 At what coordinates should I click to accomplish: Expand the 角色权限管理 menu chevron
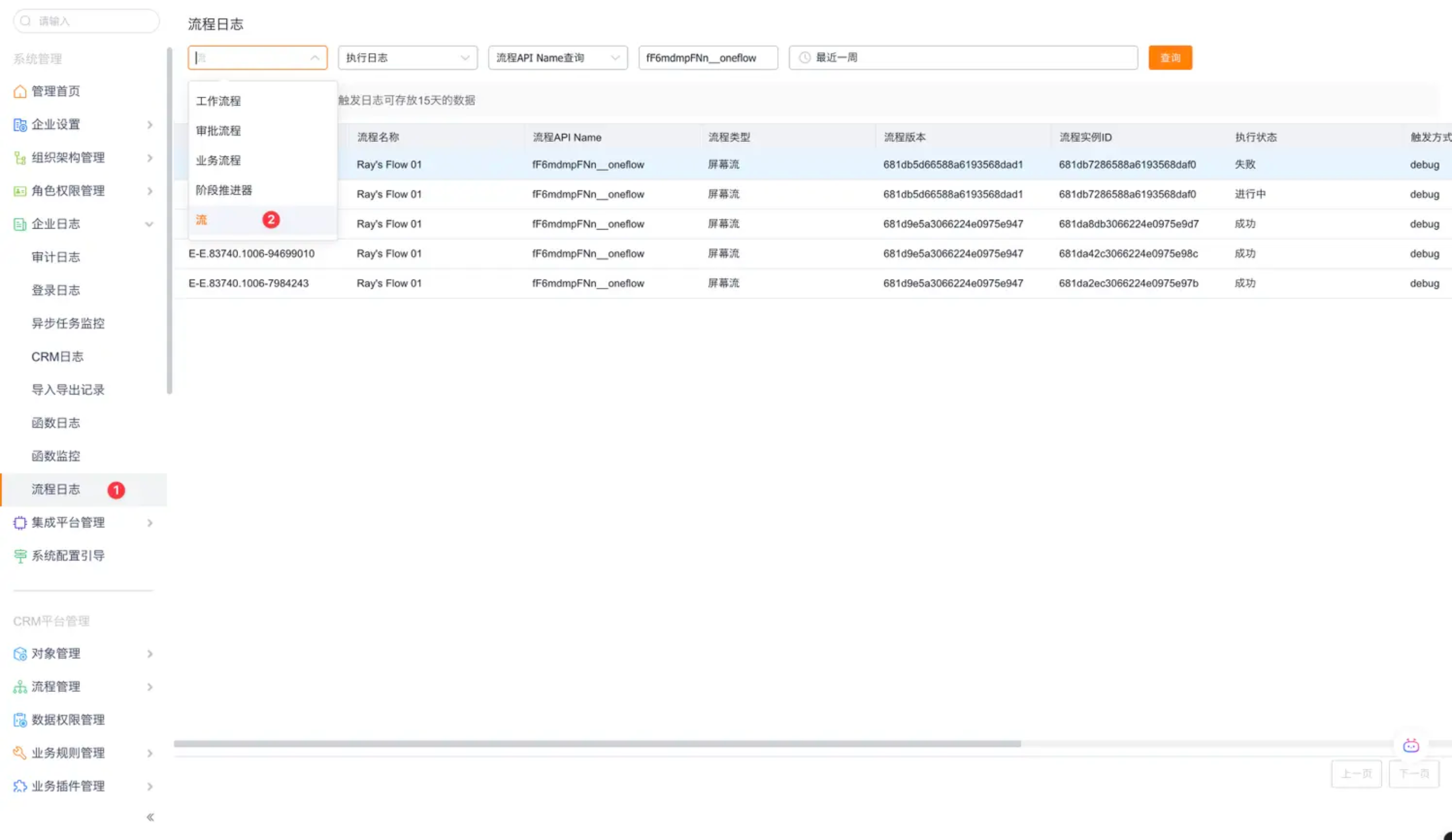tap(150, 191)
